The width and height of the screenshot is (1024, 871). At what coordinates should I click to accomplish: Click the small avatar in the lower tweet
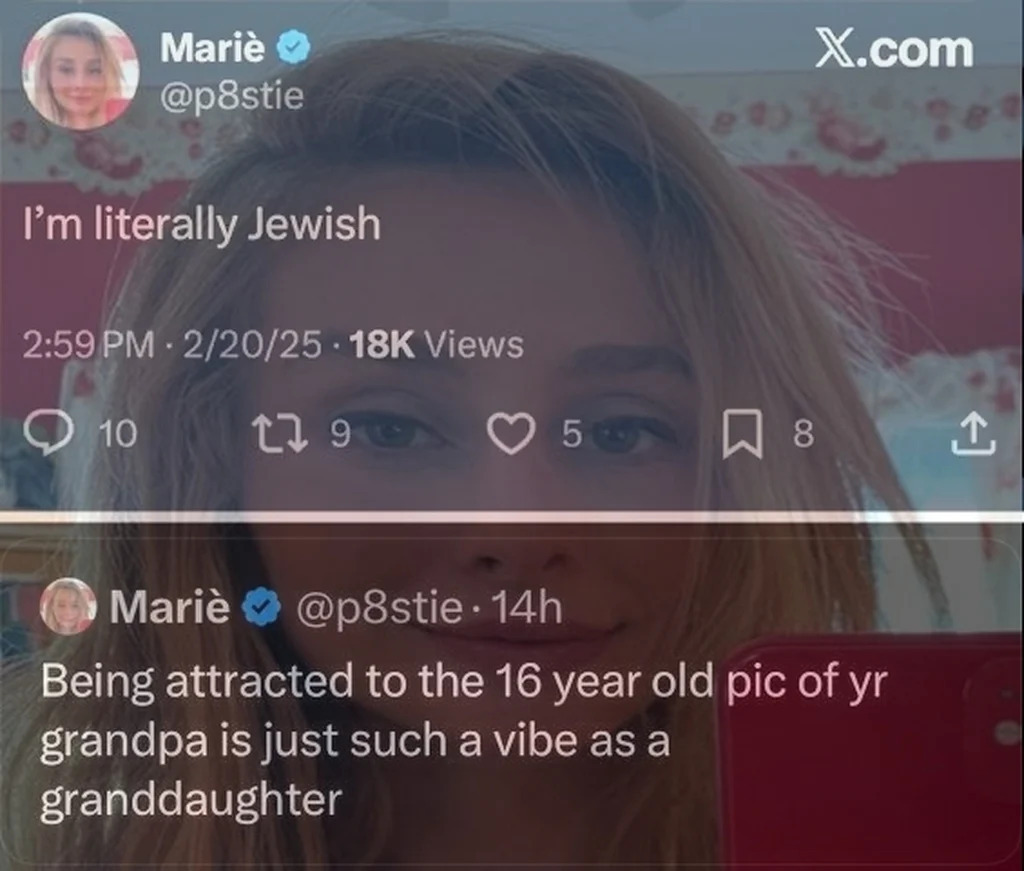coord(68,607)
